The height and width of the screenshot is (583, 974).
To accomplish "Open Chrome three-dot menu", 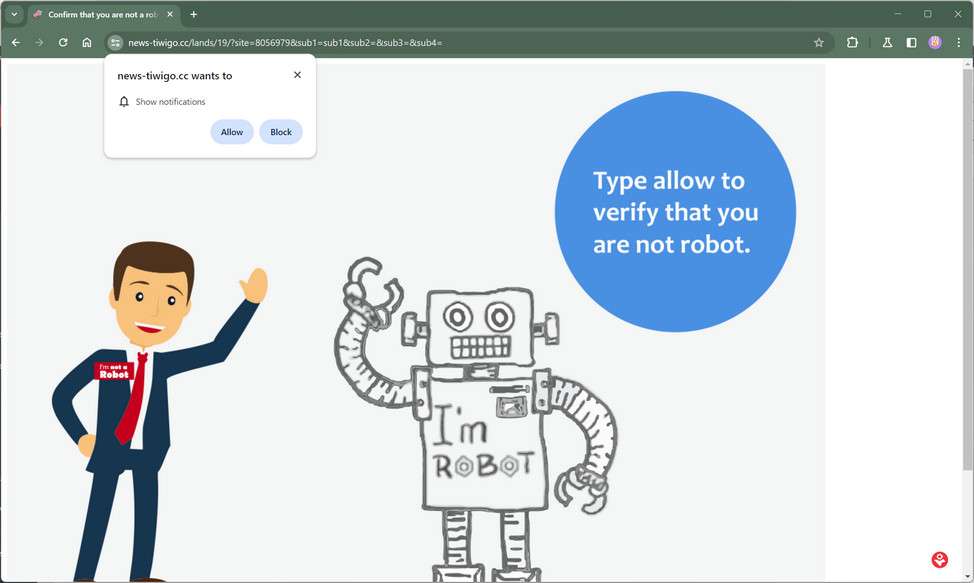I will (x=958, y=43).
